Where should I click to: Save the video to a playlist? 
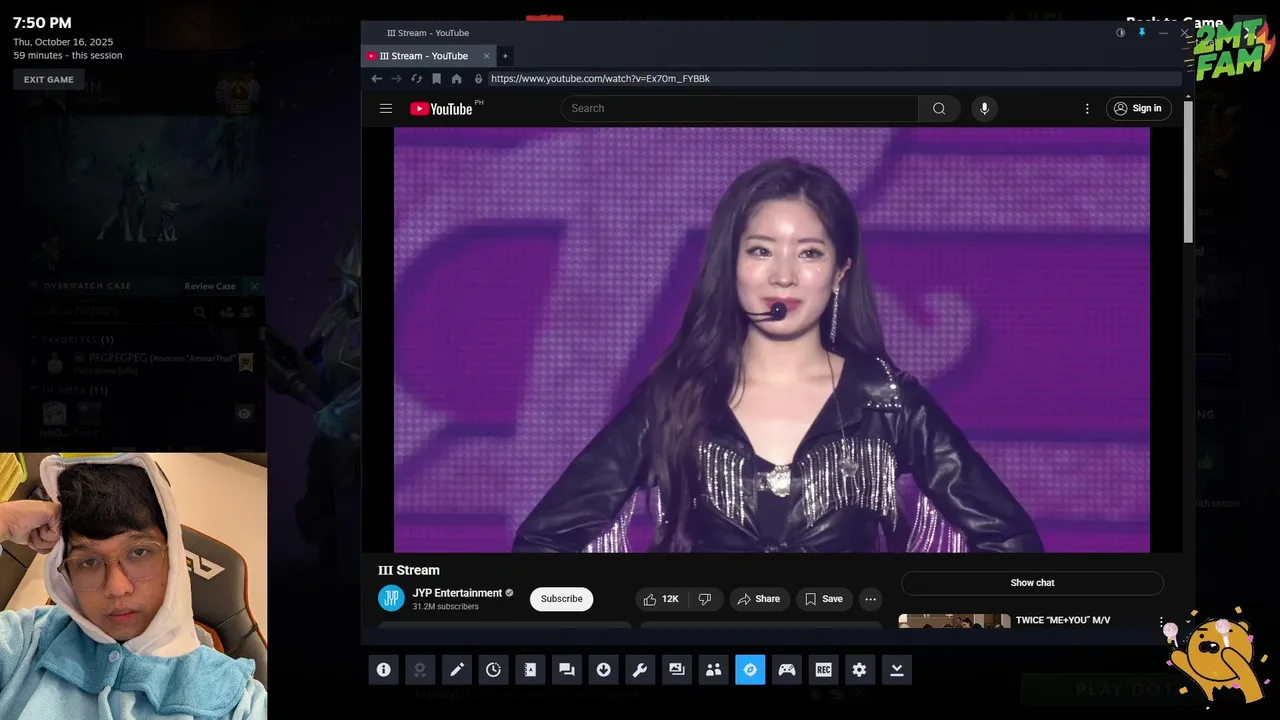(x=824, y=599)
